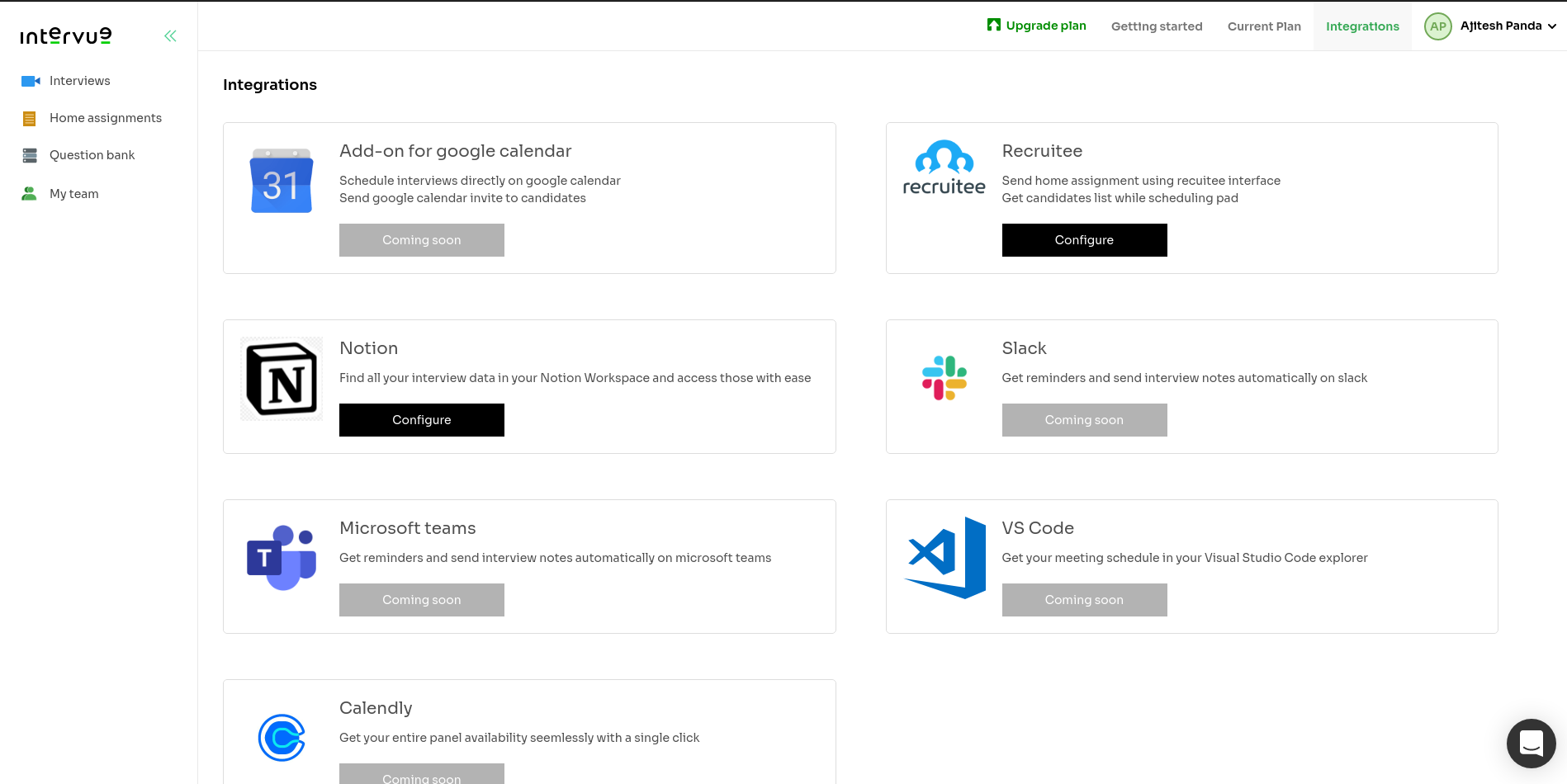Click the Home assignments document icon

tap(29, 119)
